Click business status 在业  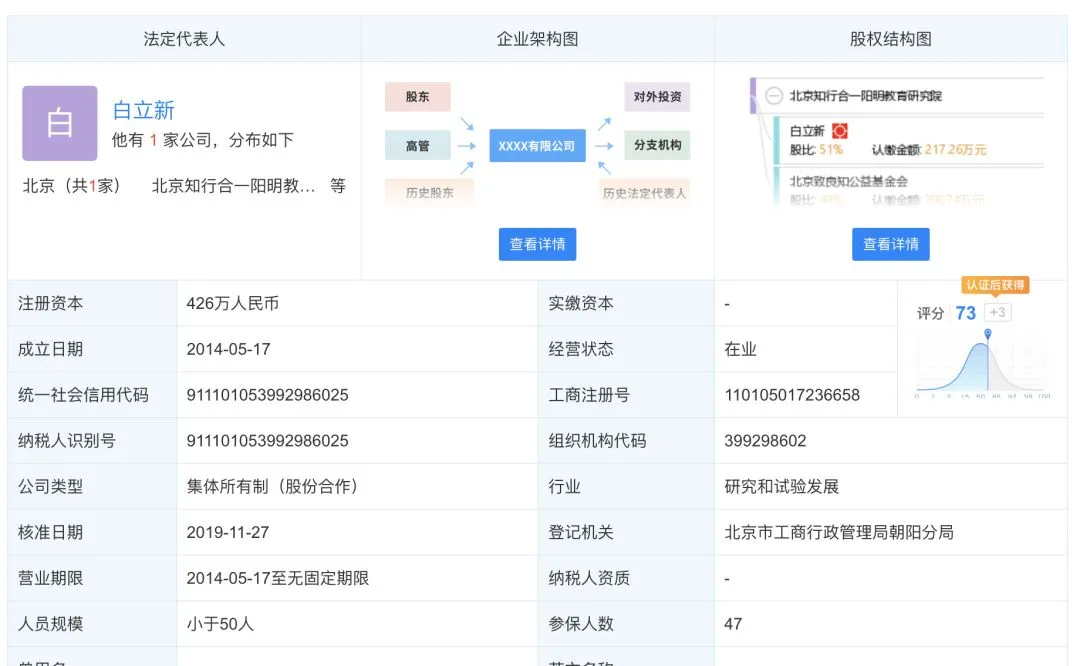[740, 349]
